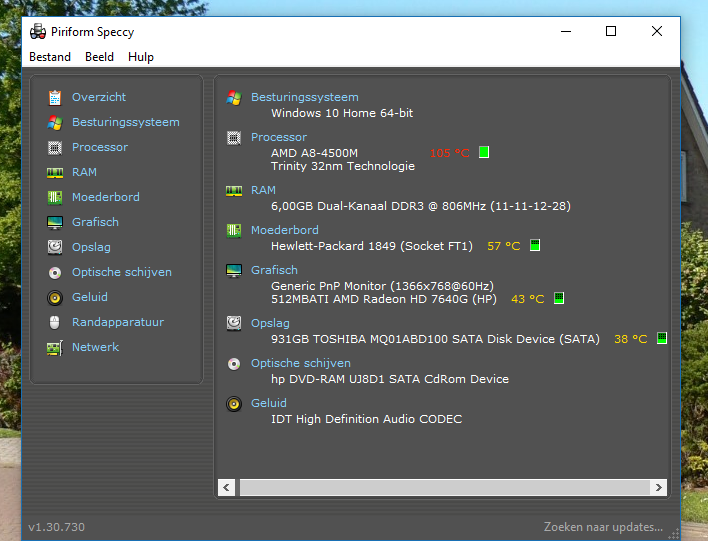This screenshot has height=541, width=708.
Task: Click the Besturingssysteem Windows flag icon in sidebar
Action: tap(55, 122)
